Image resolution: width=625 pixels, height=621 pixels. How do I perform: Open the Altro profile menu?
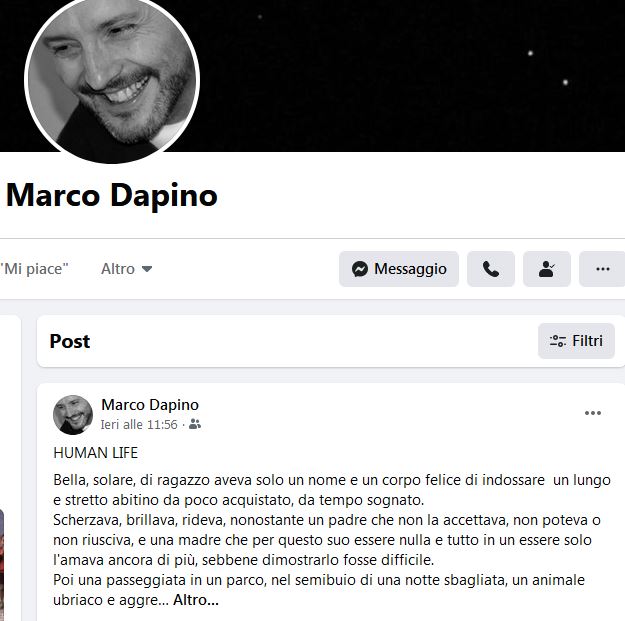126,269
